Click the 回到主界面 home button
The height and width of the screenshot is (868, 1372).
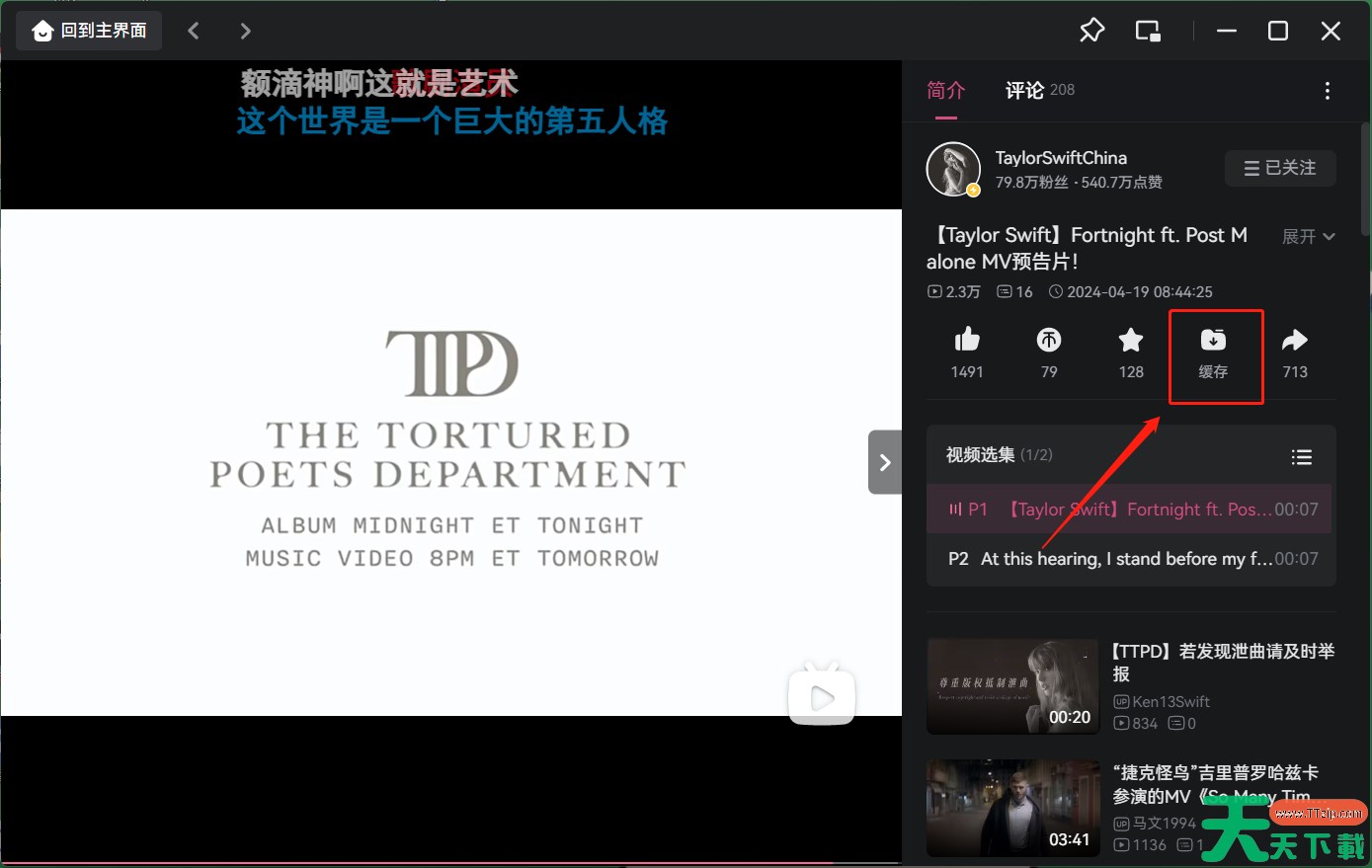pyautogui.click(x=89, y=31)
